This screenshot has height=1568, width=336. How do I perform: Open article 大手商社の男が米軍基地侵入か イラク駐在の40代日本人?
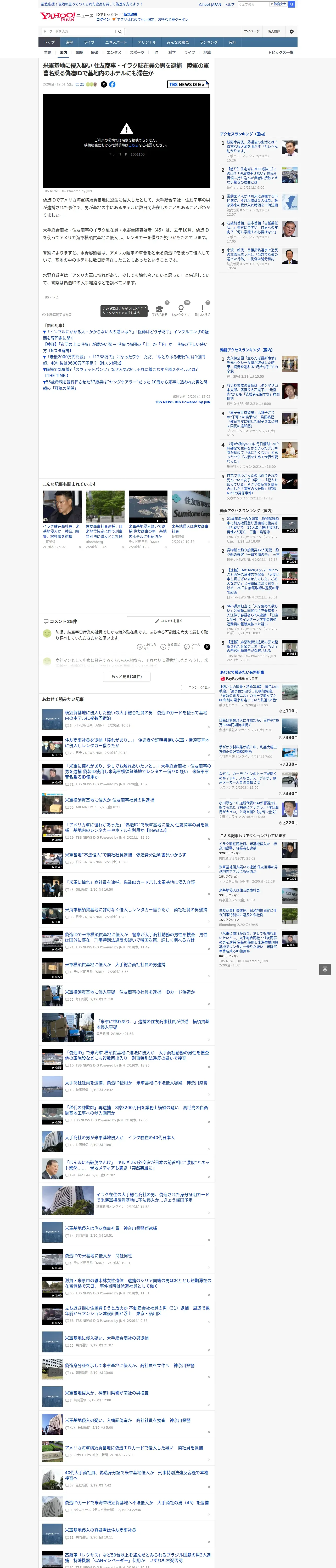(120, 1138)
